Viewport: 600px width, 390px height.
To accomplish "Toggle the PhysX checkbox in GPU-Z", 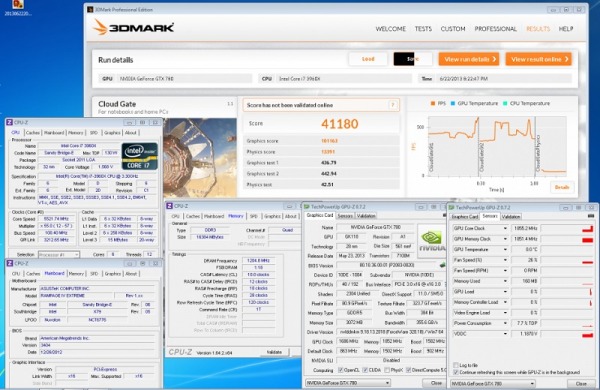I will point(387,370).
